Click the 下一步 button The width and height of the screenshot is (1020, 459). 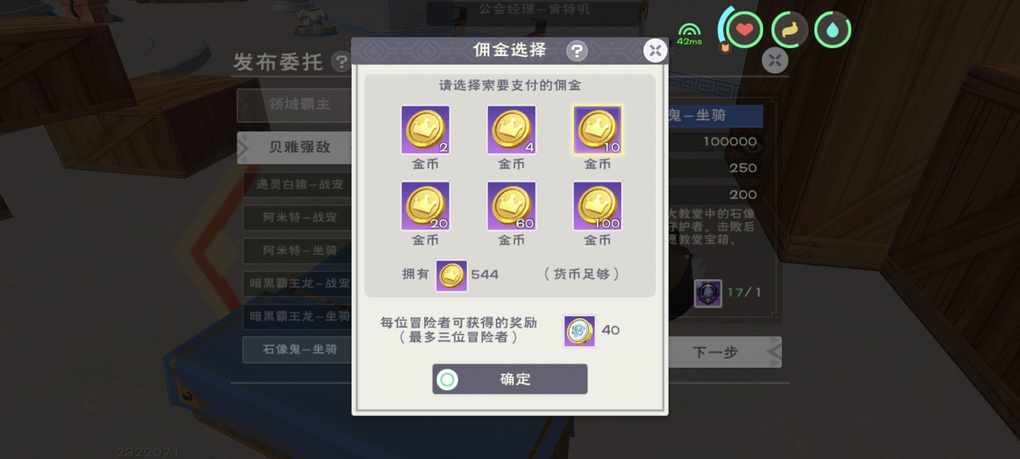pyautogui.click(x=723, y=352)
